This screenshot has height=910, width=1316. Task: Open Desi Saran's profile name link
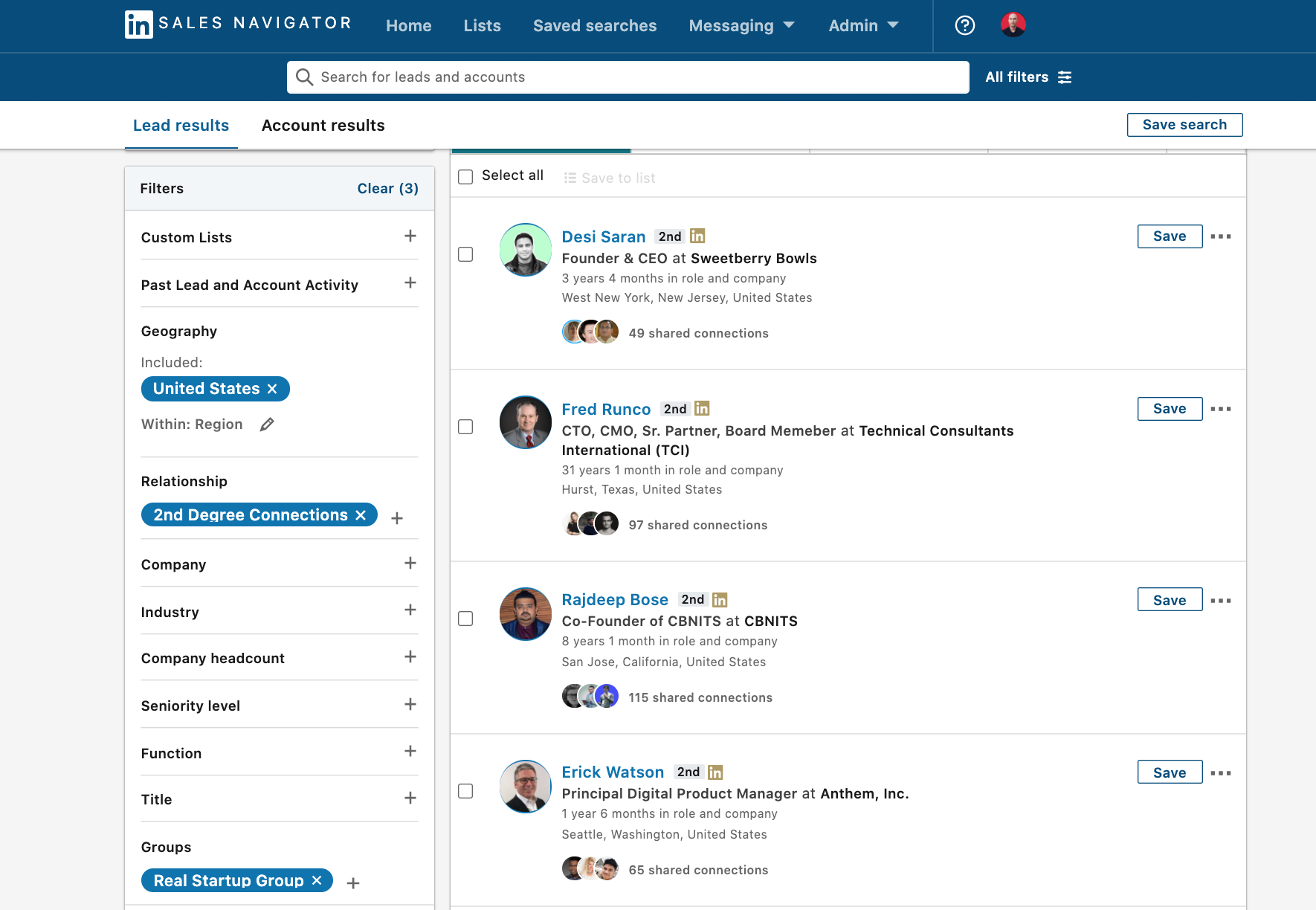coord(603,236)
